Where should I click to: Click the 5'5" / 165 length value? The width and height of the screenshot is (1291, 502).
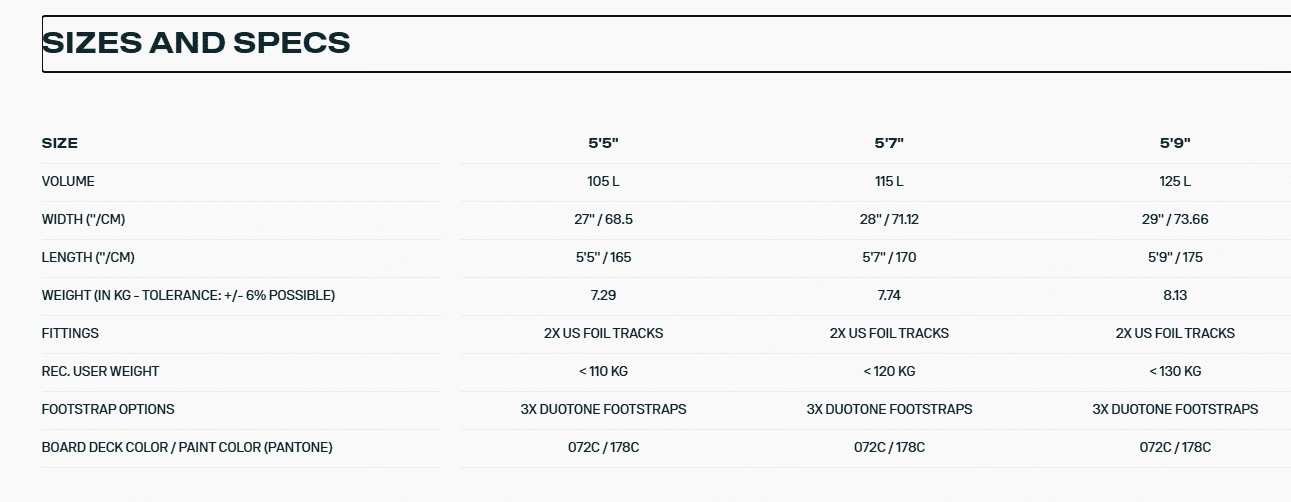click(x=603, y=258)
